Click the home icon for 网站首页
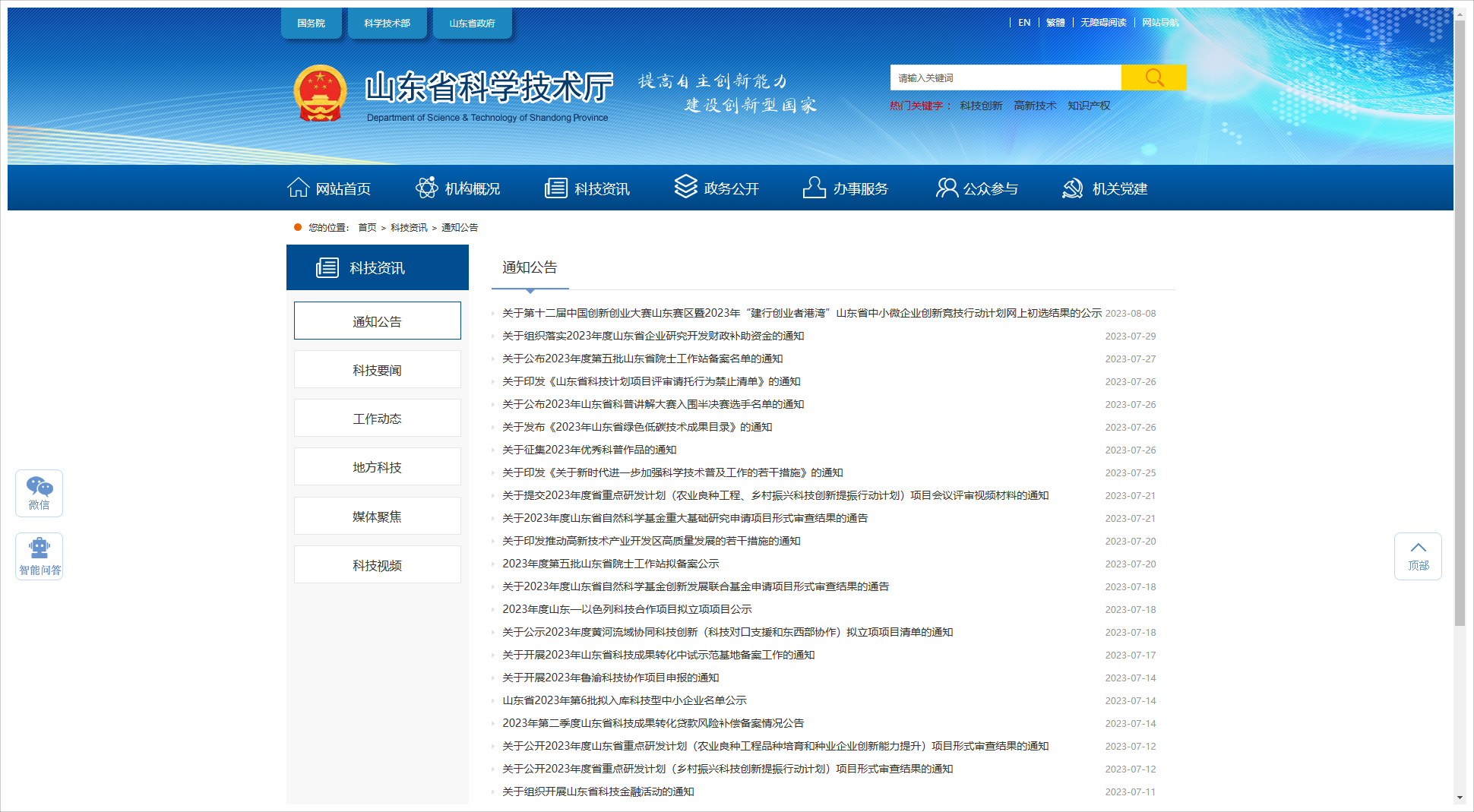This screenshot has width=1474, height=812. tap(298, 188)
